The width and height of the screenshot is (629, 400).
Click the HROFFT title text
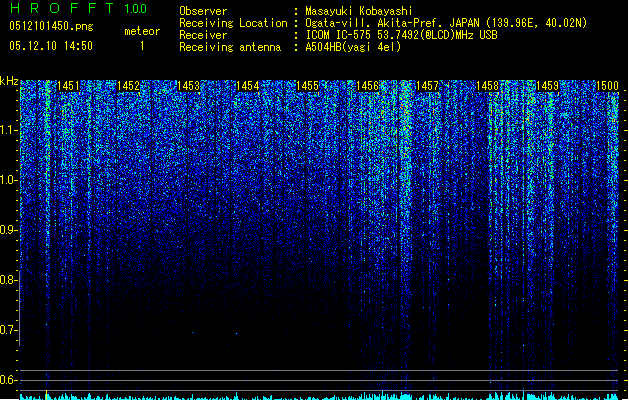pyautogui.click(x=62, y=8)
